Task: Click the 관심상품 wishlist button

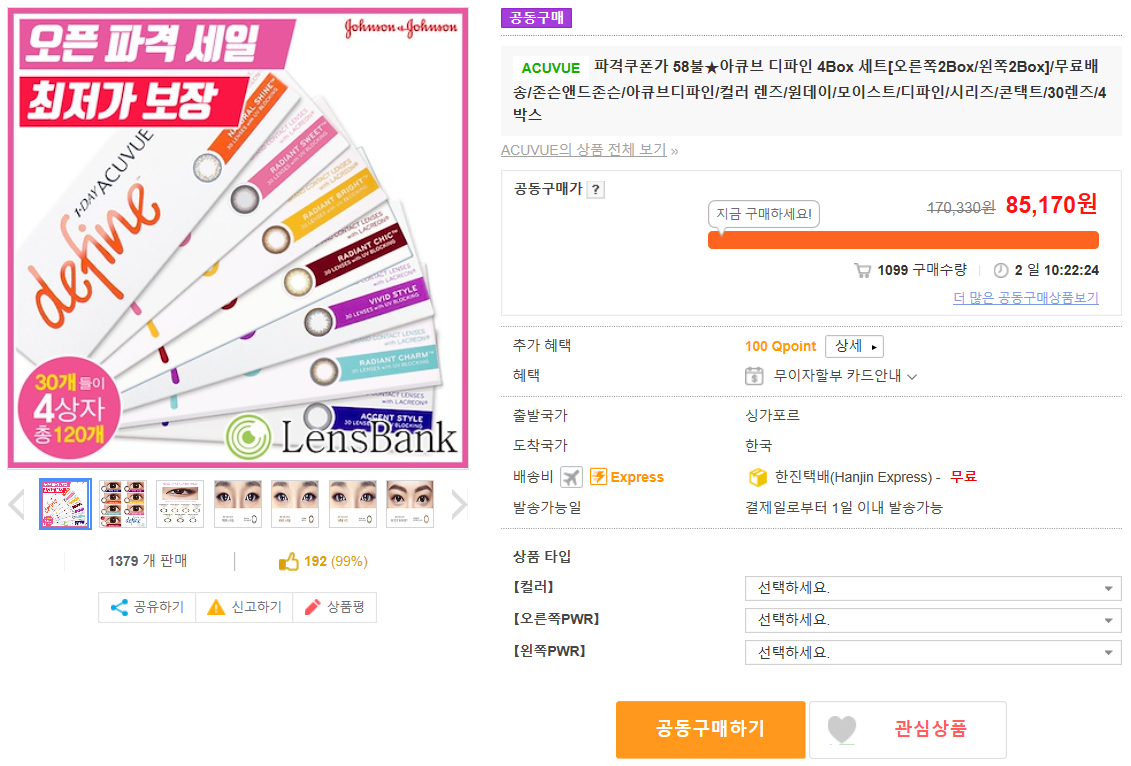Action: pos(908,729)
